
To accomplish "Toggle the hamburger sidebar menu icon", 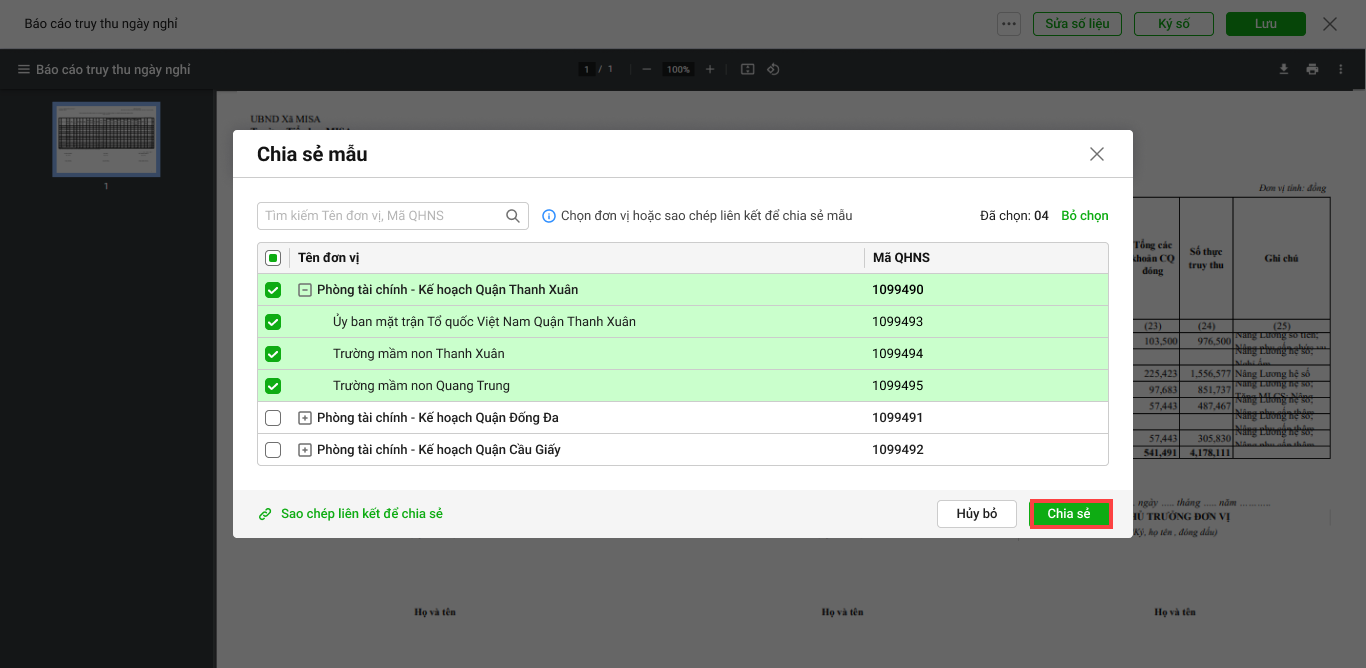I will coord(23,70).
